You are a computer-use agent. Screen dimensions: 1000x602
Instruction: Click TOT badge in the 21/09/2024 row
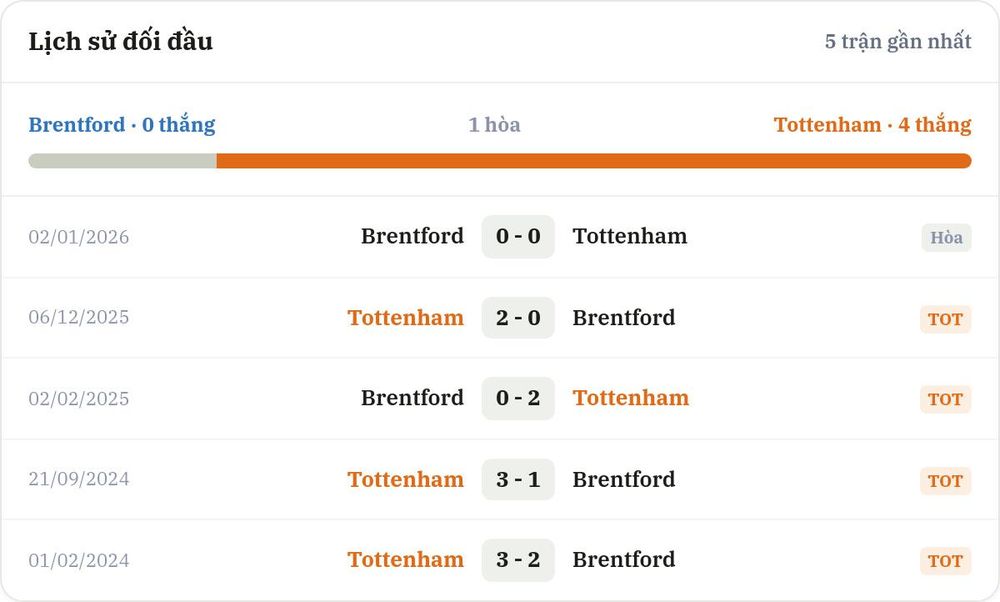(945, 480)
